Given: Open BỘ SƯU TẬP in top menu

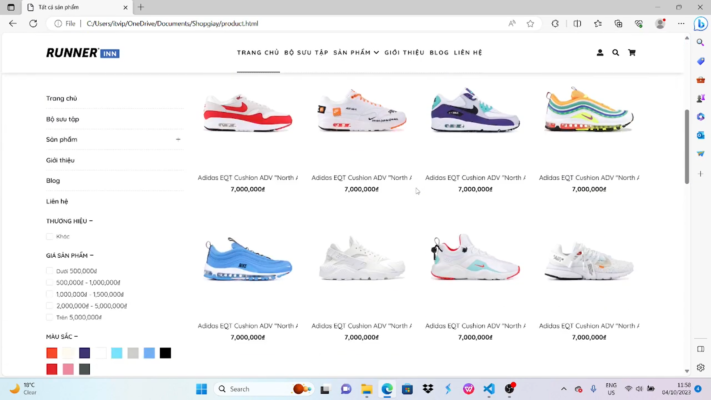Looking at the screenshot, I should 306,53.
